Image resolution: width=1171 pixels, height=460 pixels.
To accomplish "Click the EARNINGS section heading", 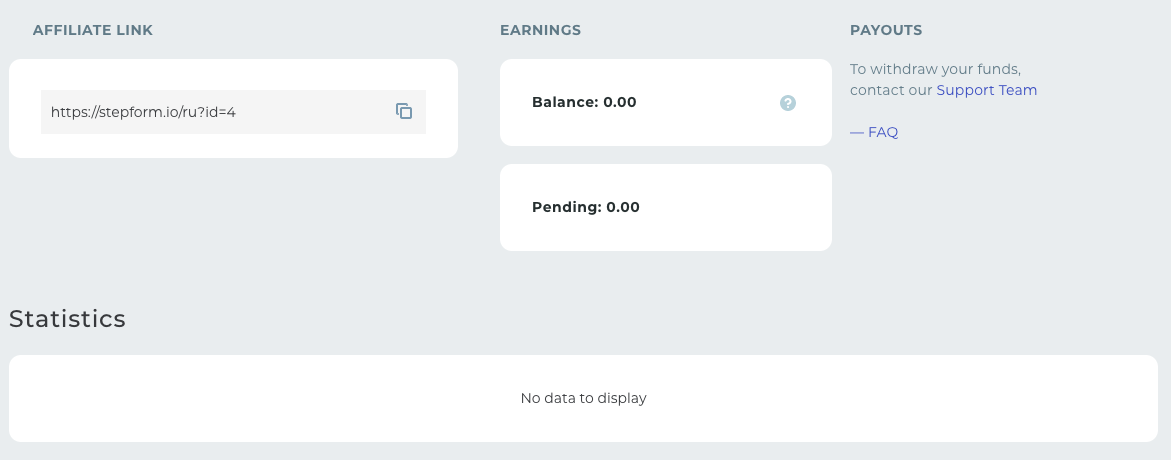I will (540, 31).
